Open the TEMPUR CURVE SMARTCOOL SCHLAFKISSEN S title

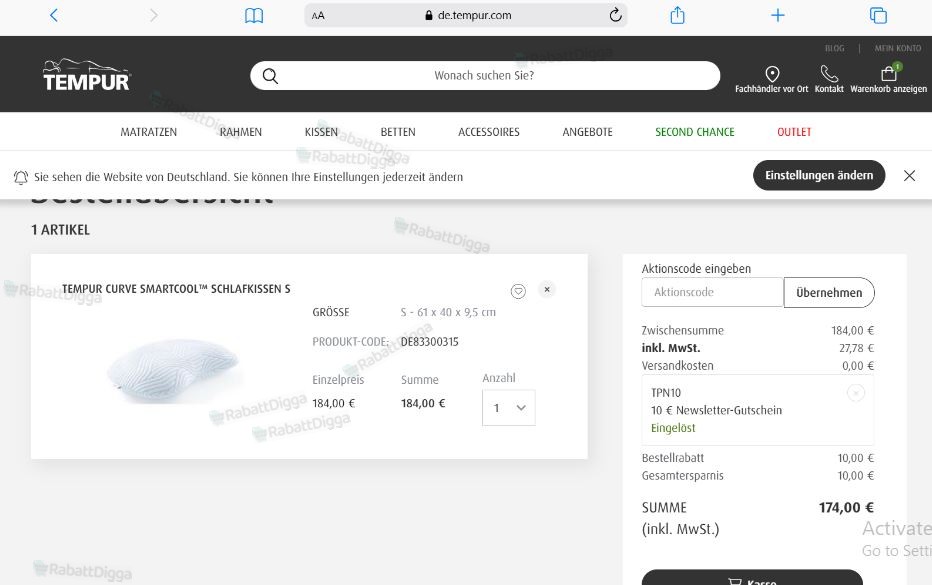coord(177,289)
